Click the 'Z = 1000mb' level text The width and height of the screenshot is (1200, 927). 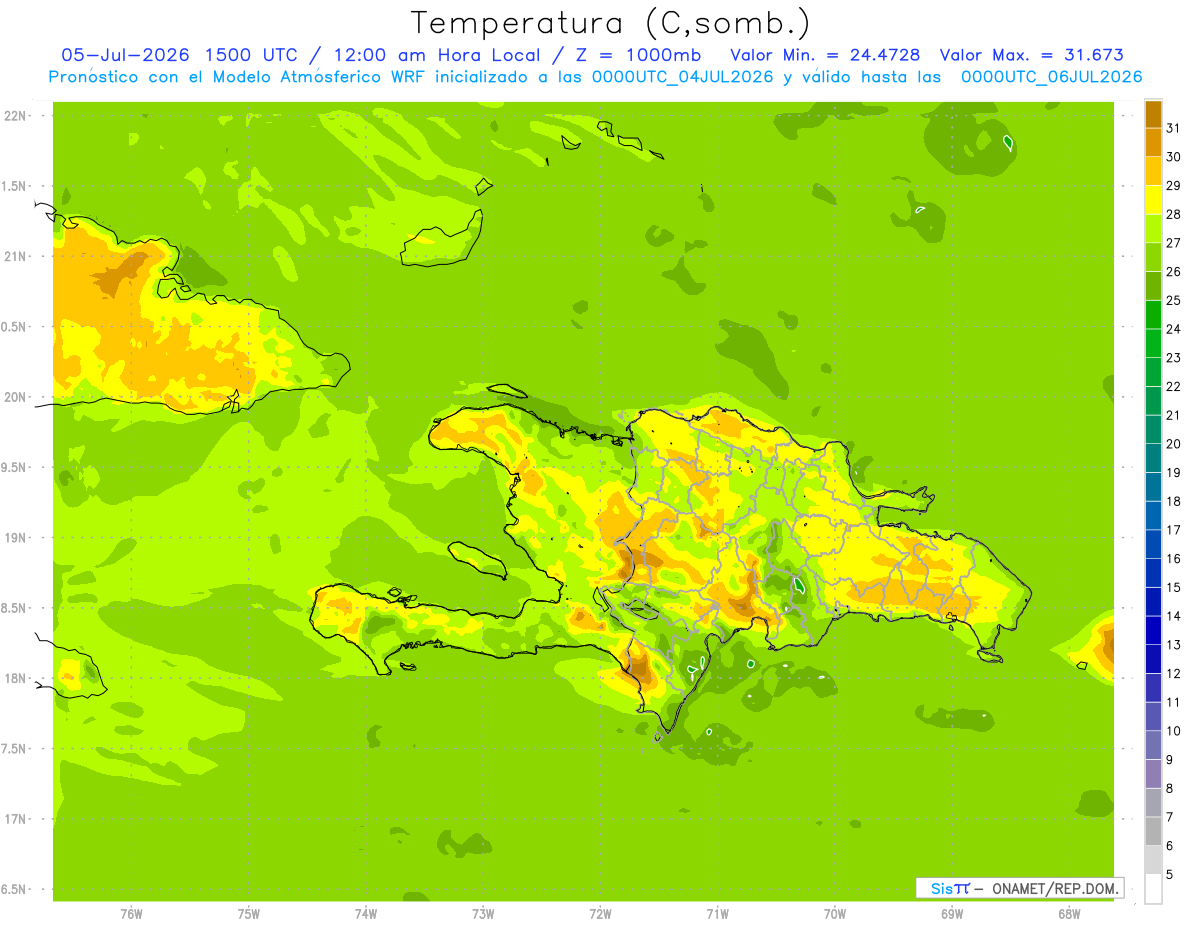(637, 55)
